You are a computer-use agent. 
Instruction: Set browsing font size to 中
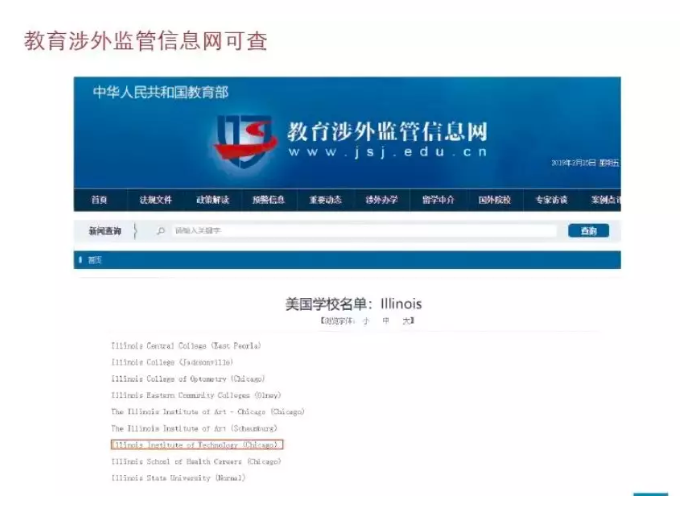point(386,321)
